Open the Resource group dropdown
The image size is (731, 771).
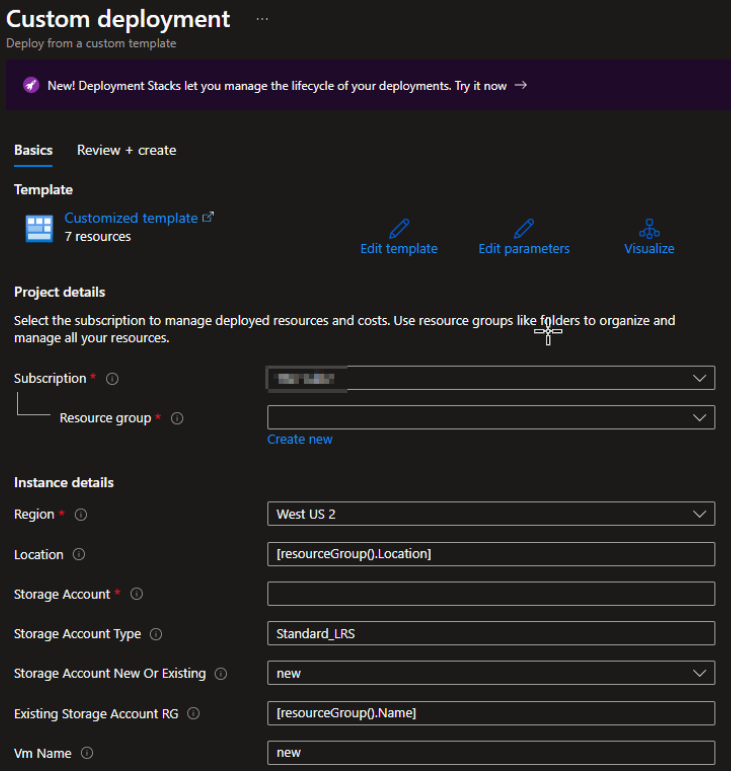(x=490, y=417)
